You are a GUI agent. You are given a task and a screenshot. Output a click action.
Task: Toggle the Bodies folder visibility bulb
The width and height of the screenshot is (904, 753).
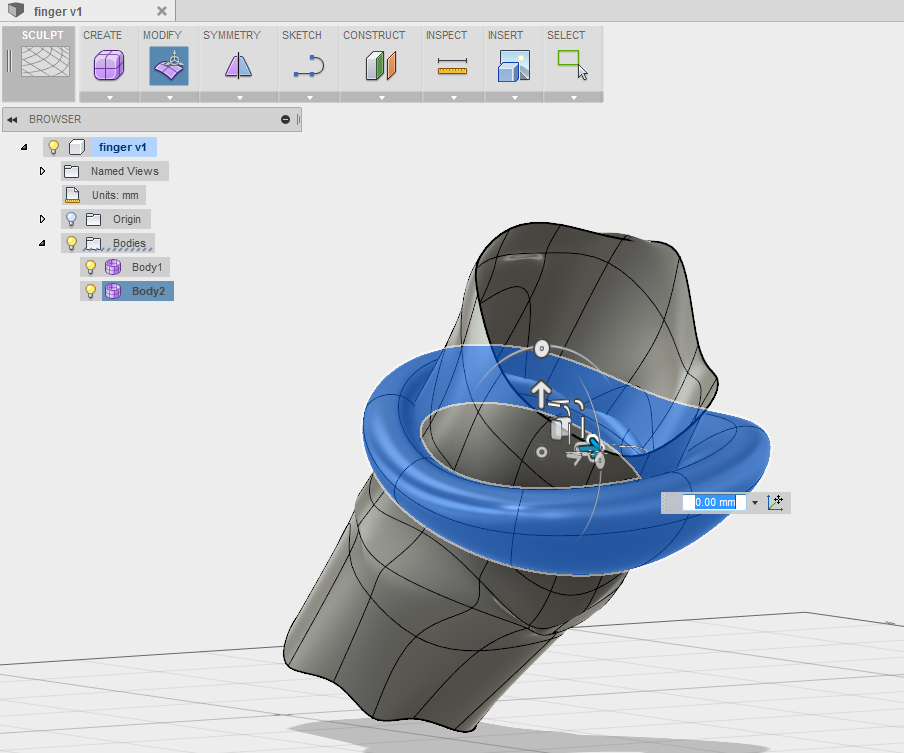pyautogui.click(x=71, y=243)
